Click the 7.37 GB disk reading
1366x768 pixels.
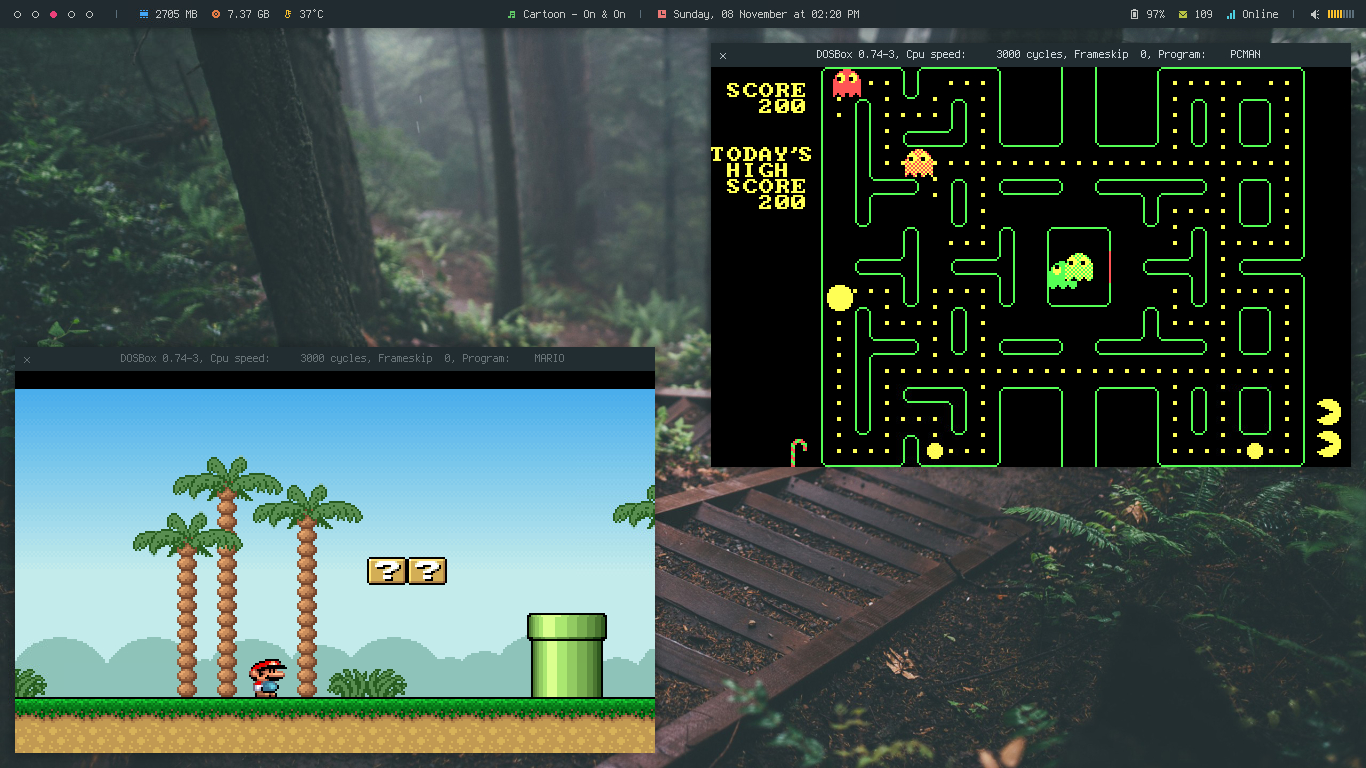click(248, 15)
